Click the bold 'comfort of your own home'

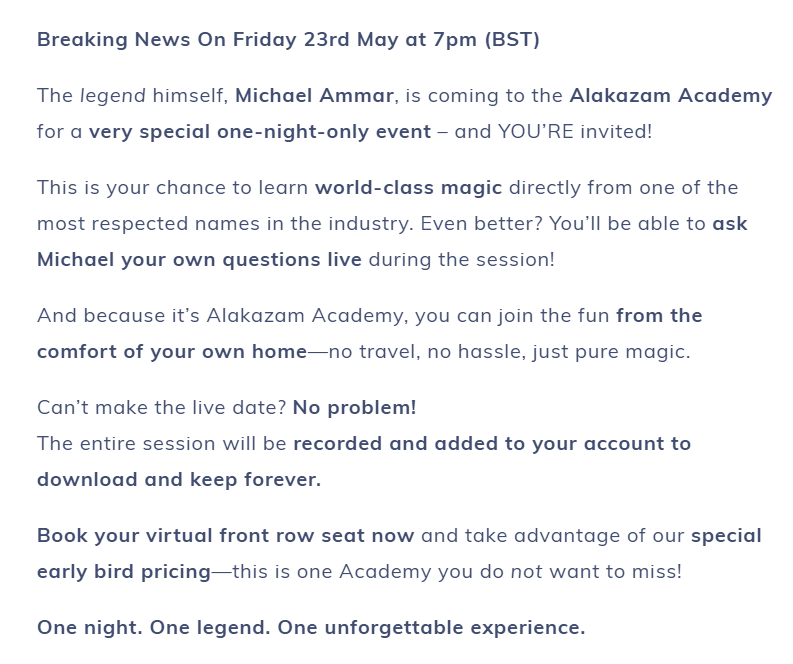(172, 351)
